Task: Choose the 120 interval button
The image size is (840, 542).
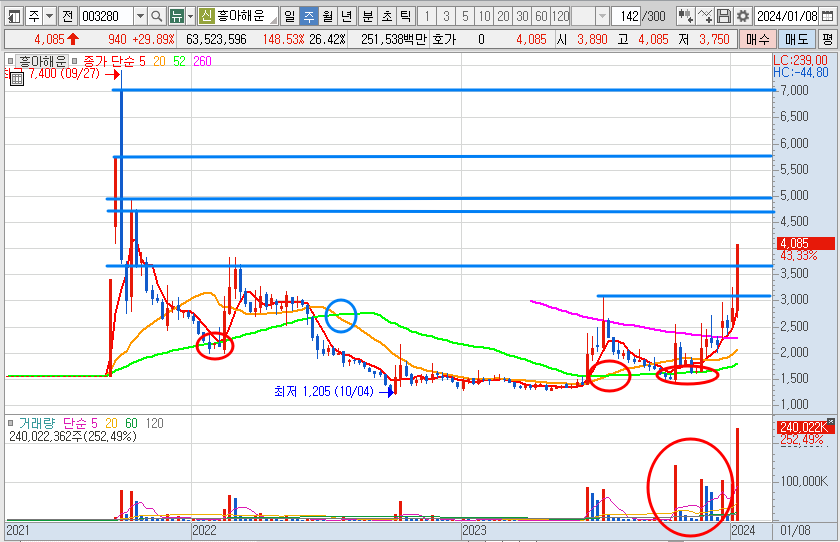Action: tap(560, 17)
